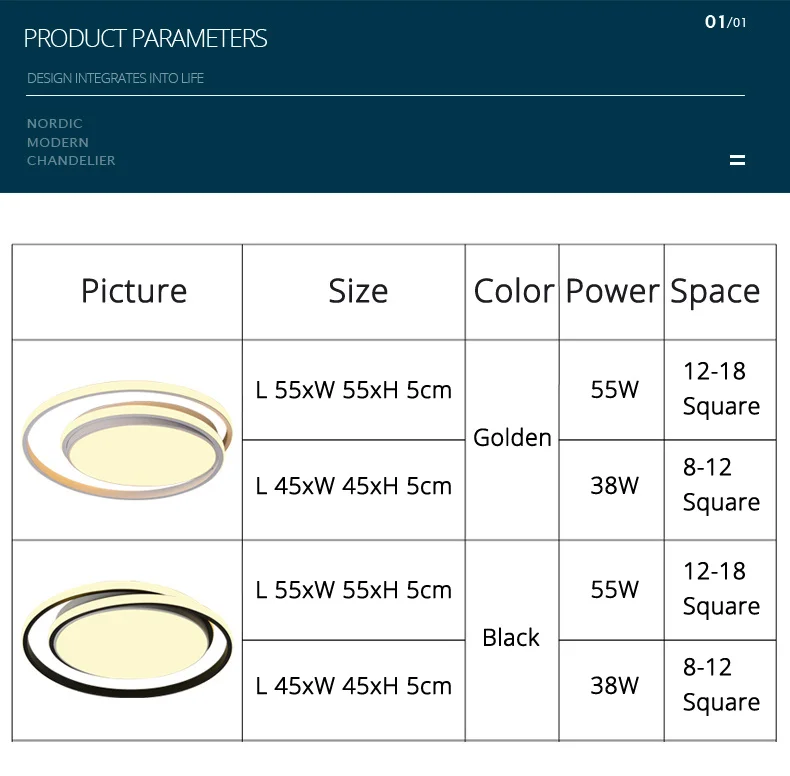
Task: Select the golden ceiling lamp picture
Action: tap(127, 439)
